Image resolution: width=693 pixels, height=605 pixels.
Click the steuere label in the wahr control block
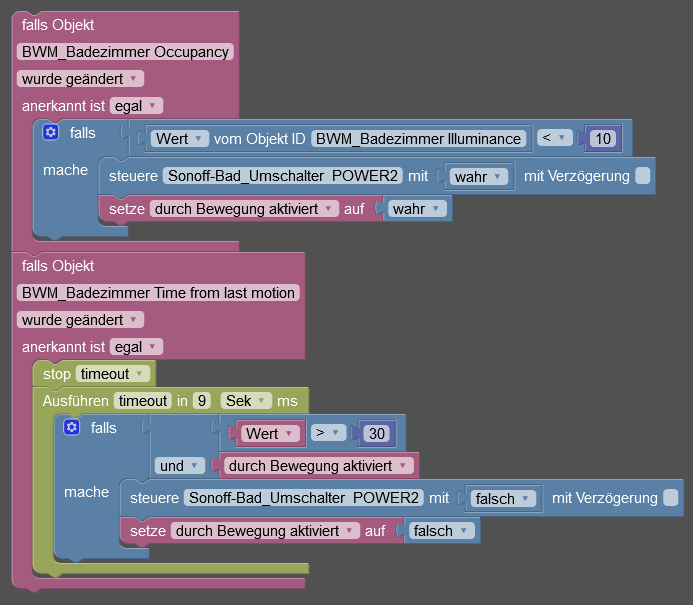(x=133, y=176)
